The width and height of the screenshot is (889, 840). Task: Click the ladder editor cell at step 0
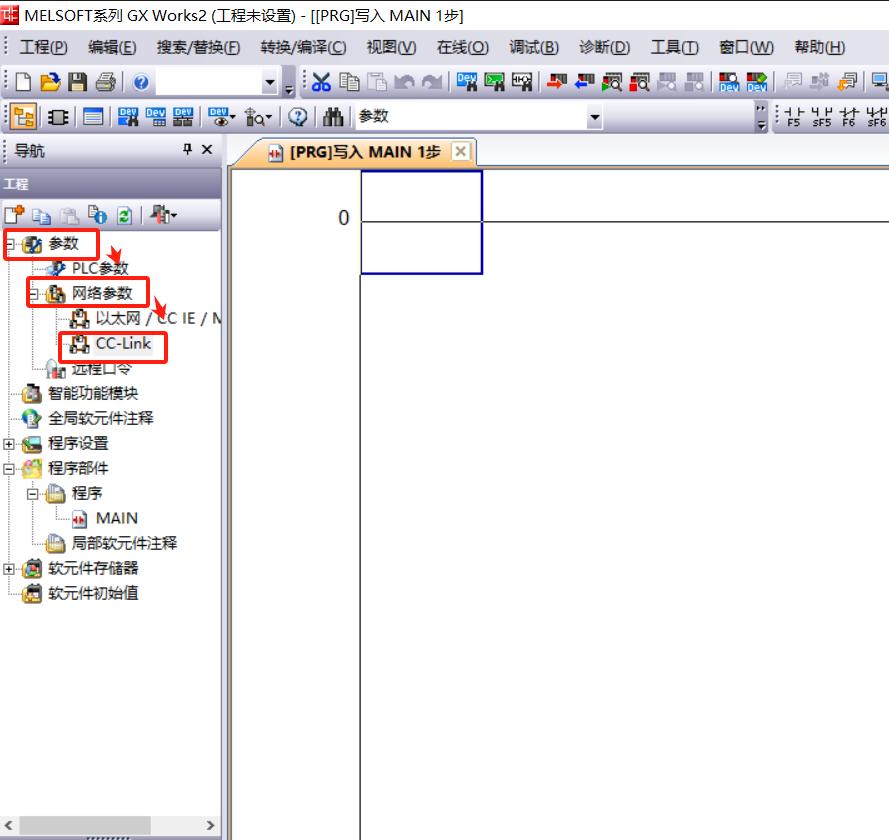[x=421, y=222]
